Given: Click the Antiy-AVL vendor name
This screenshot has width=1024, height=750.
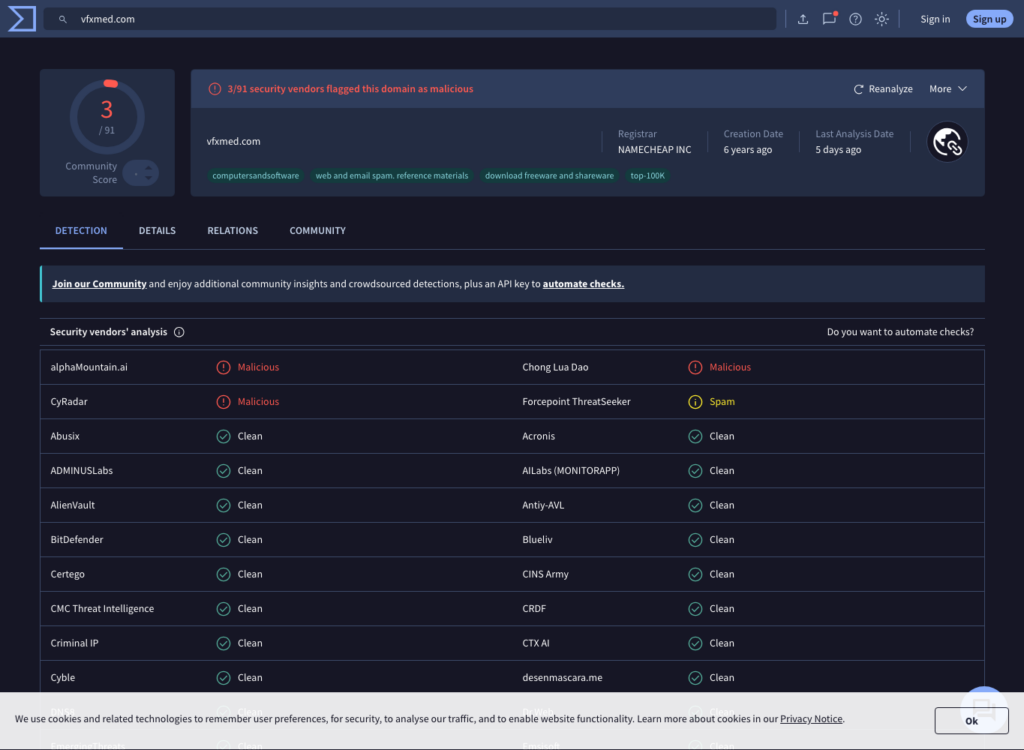Looking at the screenshot, I should pyautogui.click(x=543, y=506).
